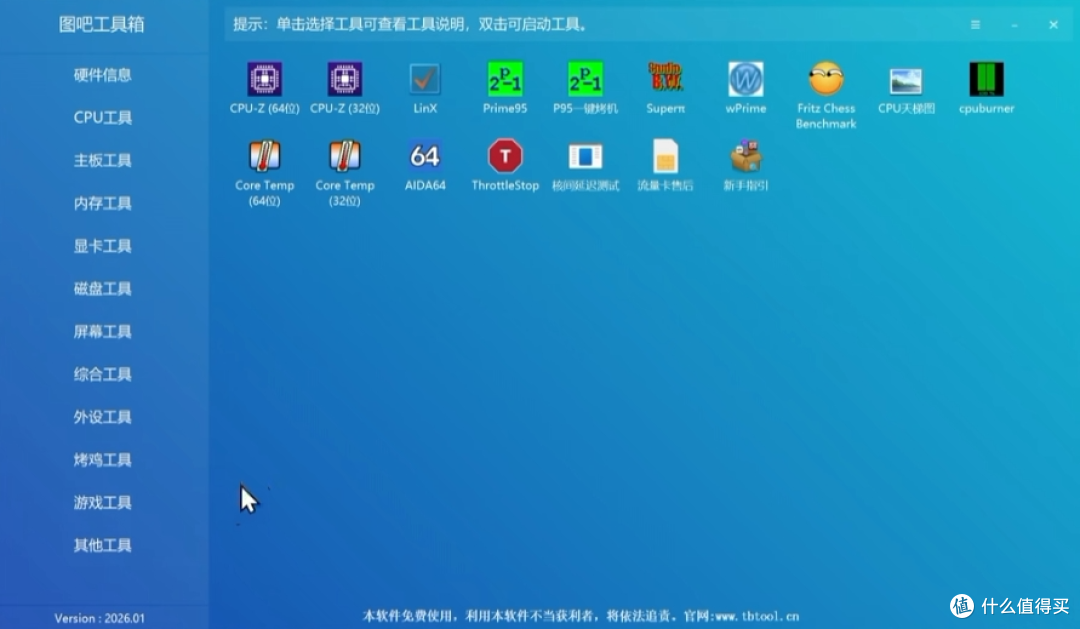Open the CPU天梯图 picture icon

point(906,81)
